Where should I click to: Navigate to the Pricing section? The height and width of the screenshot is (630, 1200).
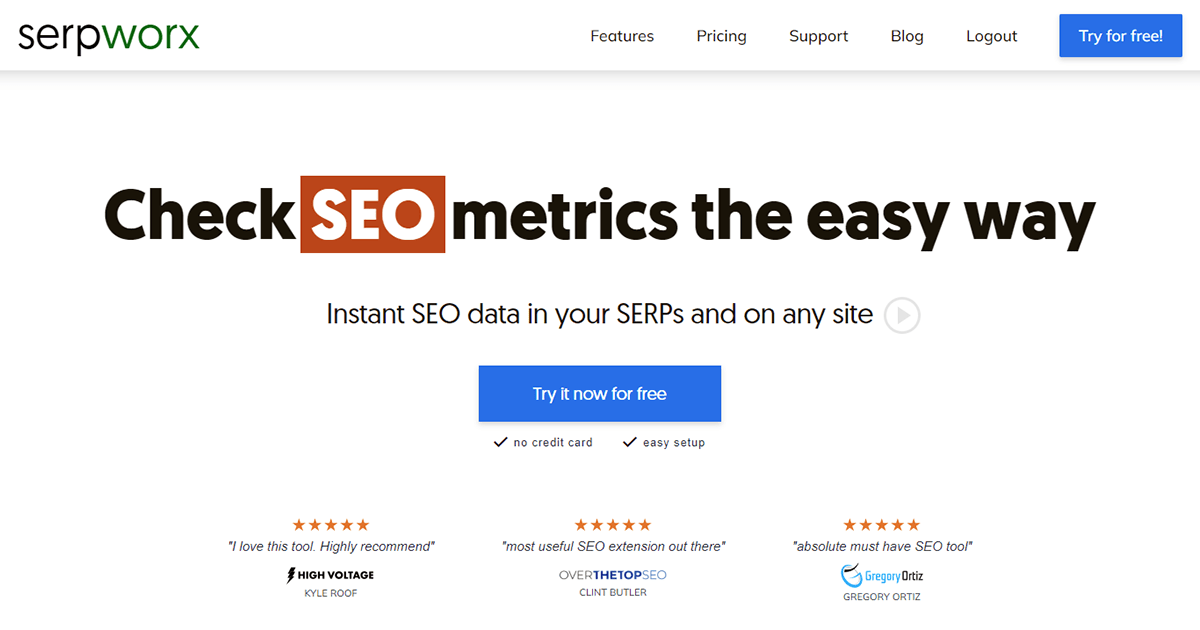pyautogui.click(x=721, y=35)
